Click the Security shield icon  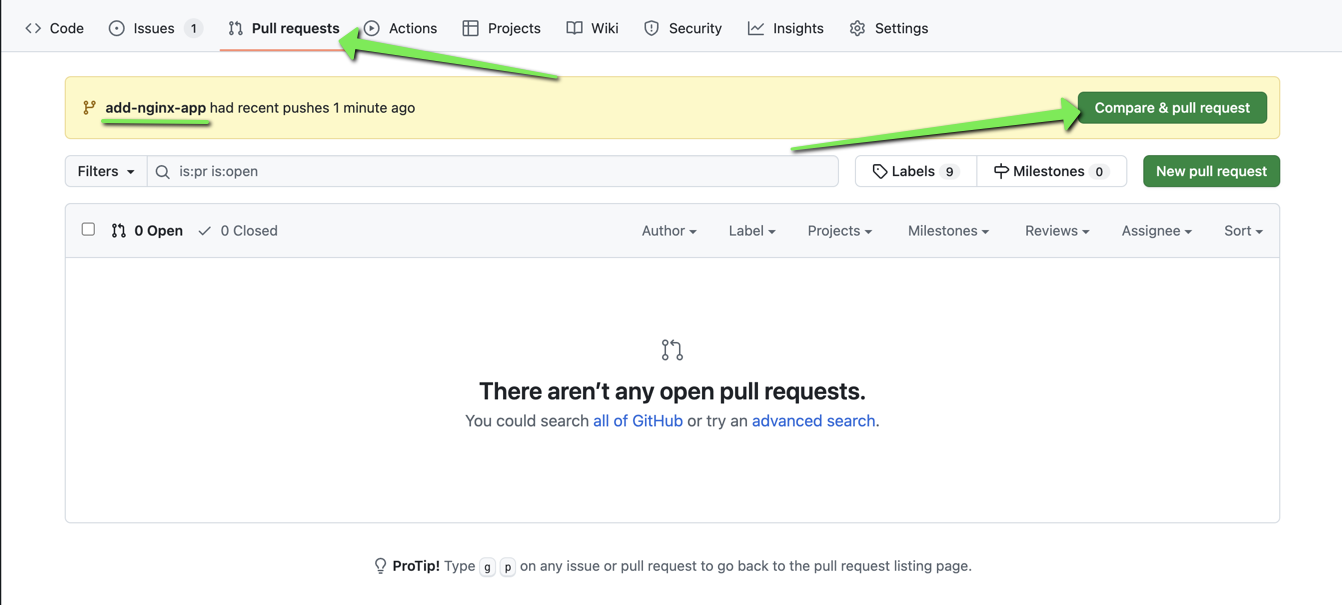(651, 28)
